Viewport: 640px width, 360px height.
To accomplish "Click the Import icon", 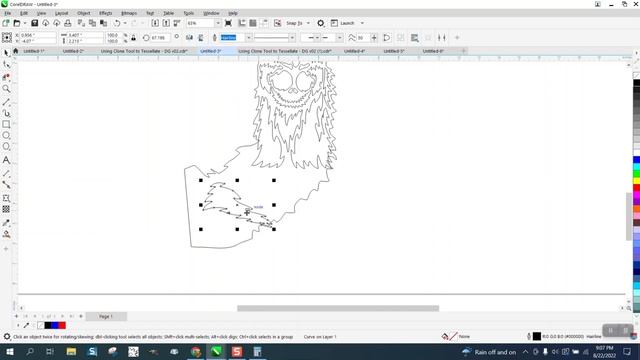I will tap(155, 23).
